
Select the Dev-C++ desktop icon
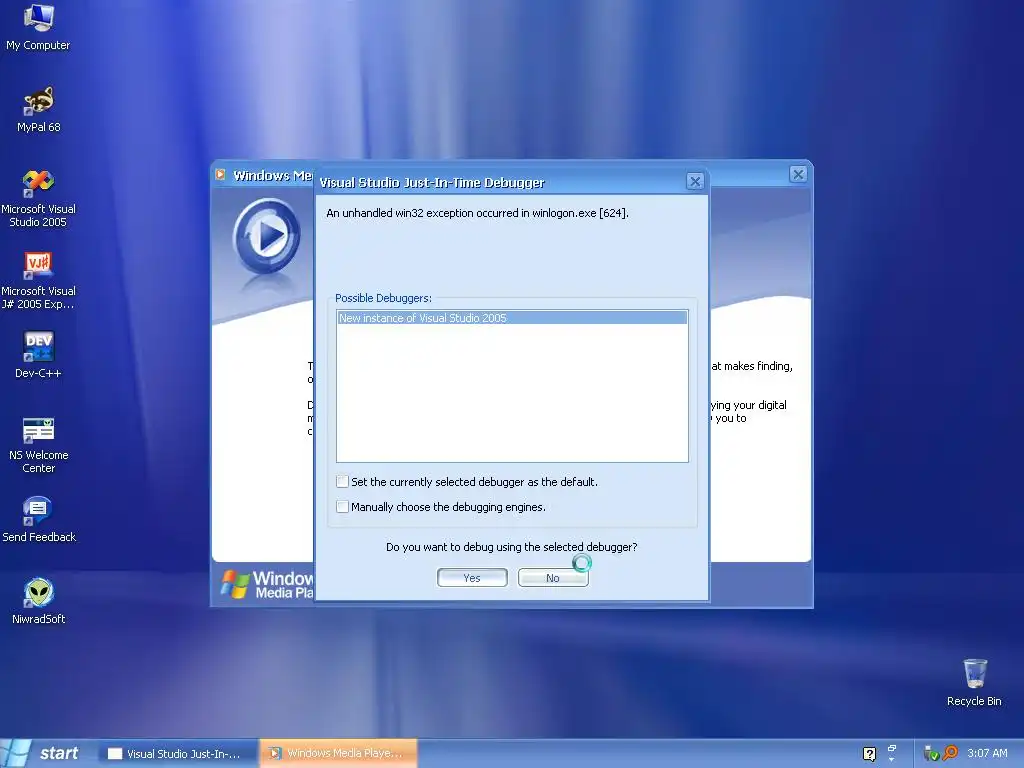pos(39,355)
